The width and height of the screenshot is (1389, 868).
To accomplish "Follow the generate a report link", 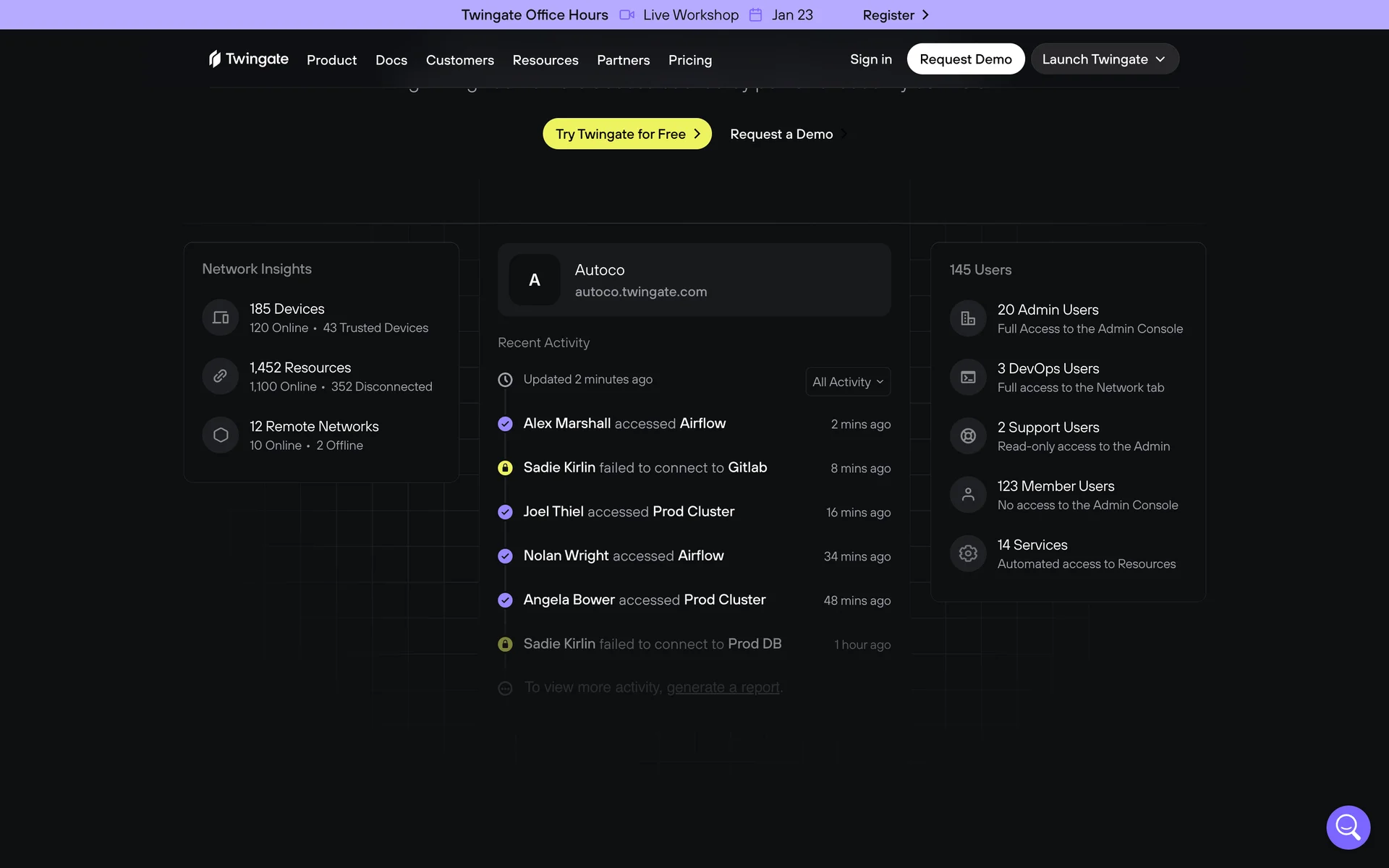I will pyautogui.click(x=723, y=687).
